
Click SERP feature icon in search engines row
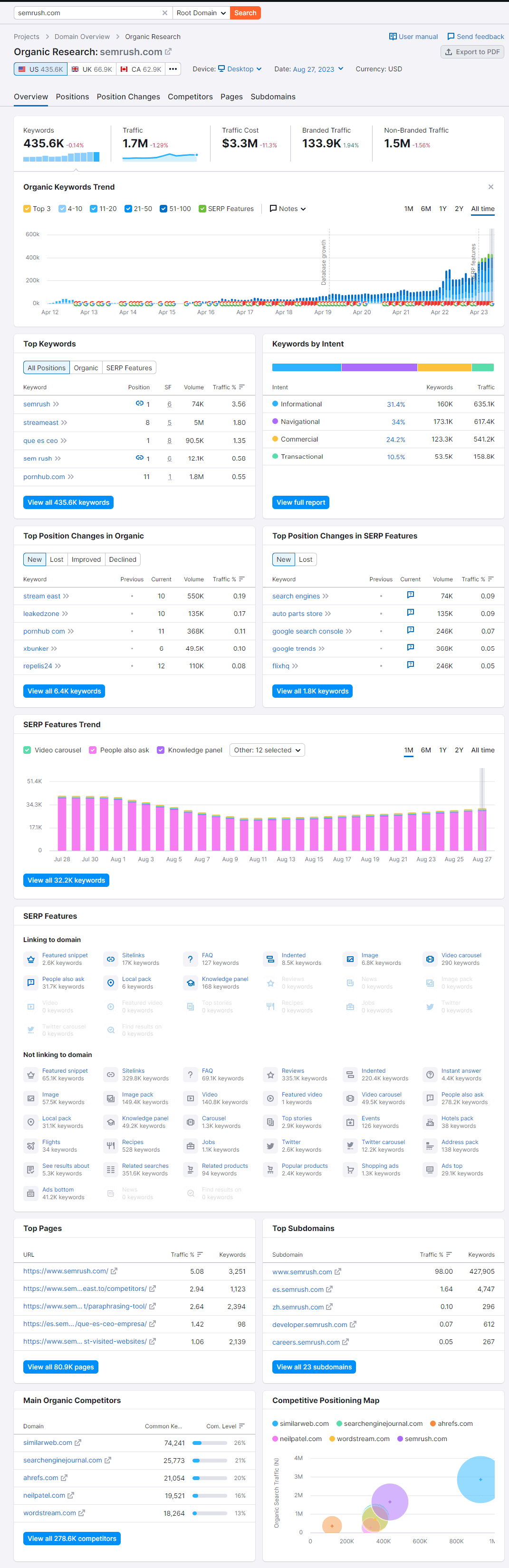pos(410,595)
